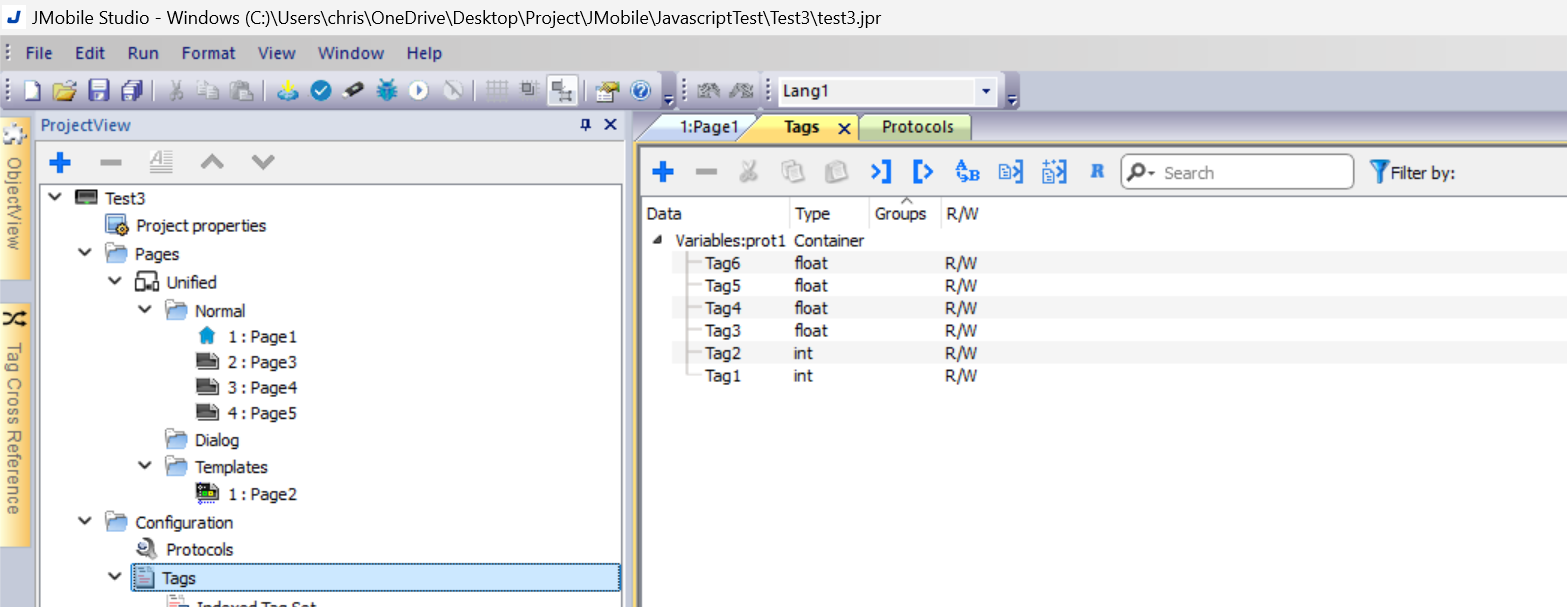This screenshot has width=1567, height=607.
Task: Save the project with the floppy icon
Action: 98,91
